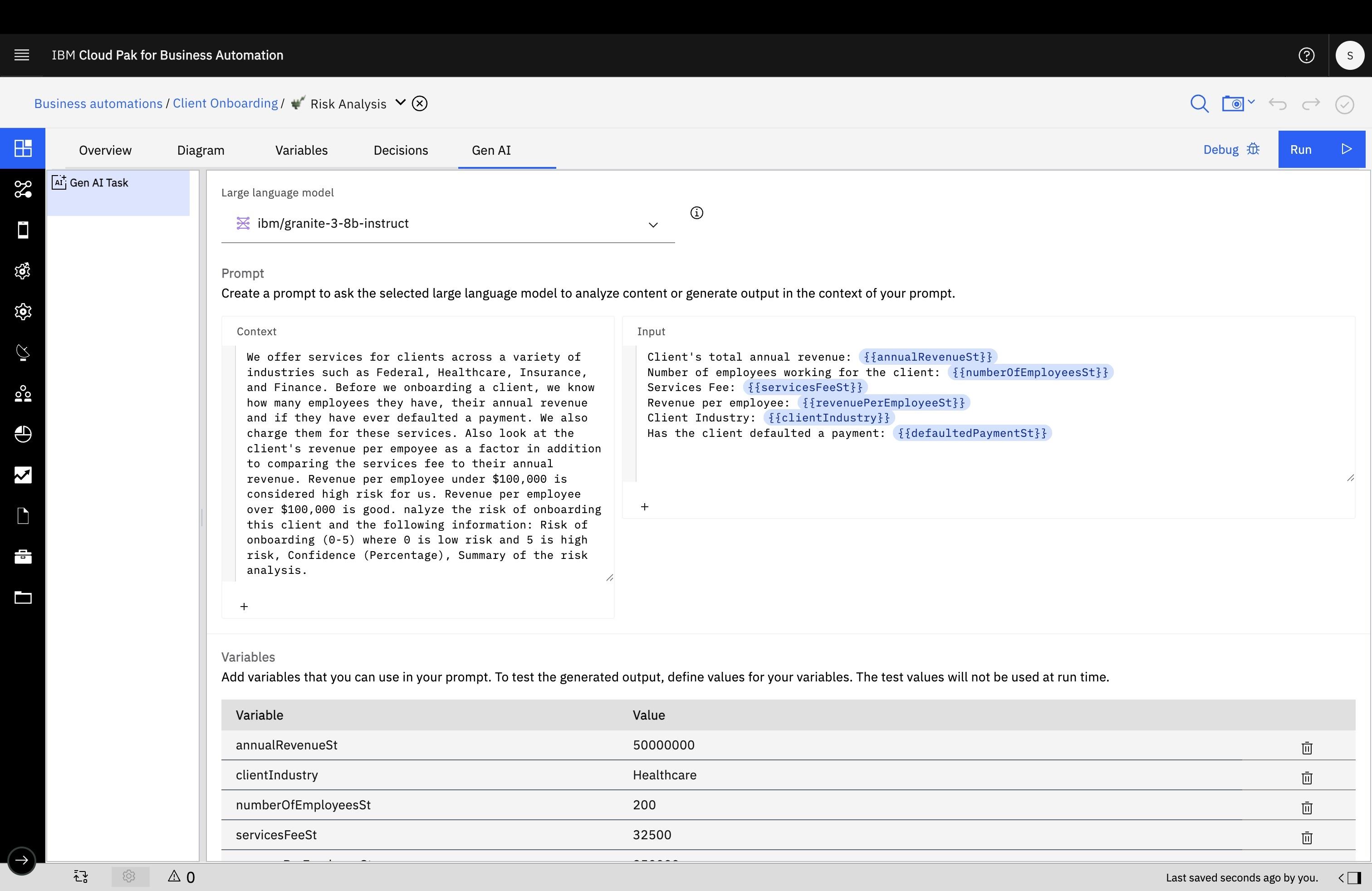This screenshot has height=891, width=1372.
Task: Click the Run button
Action: pyautogui.click(x=1321, y=149)
